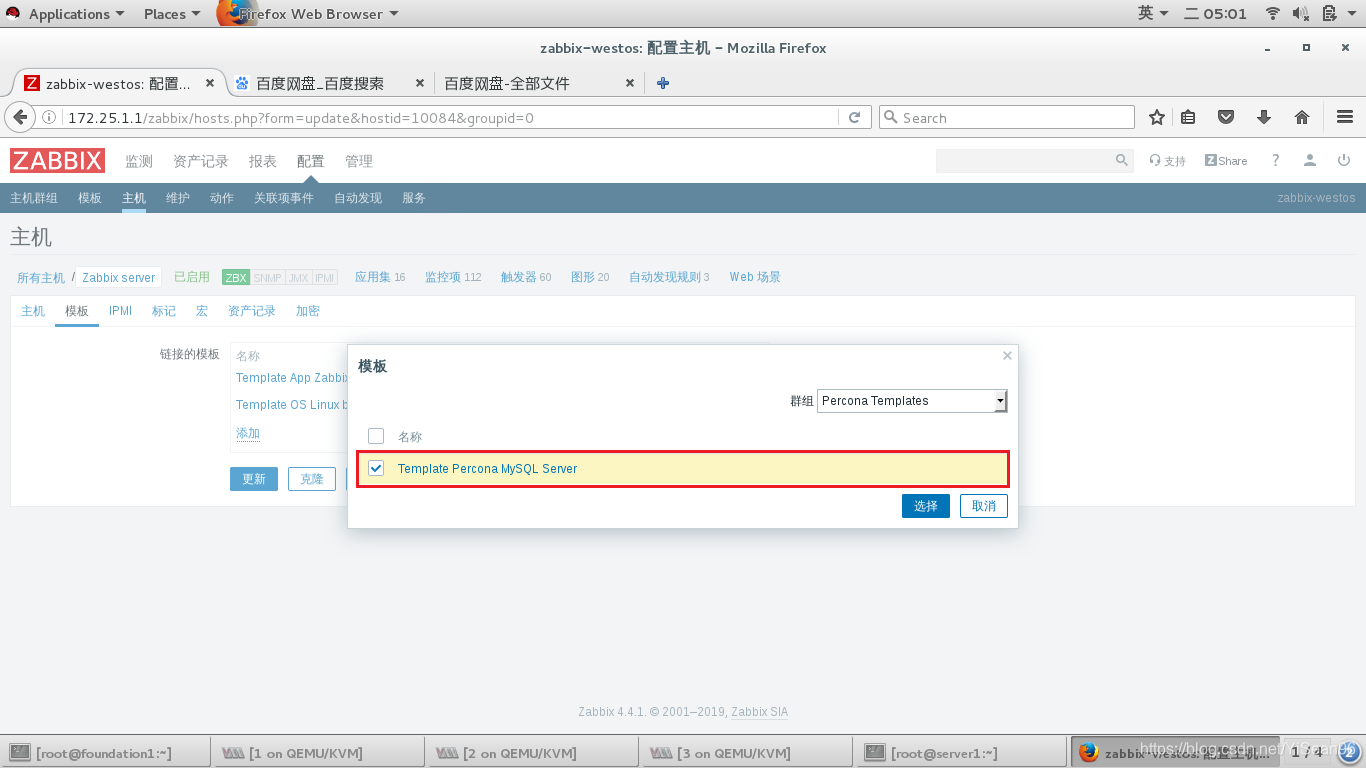Go to 主机群组 submenu
Screen dimensions: 1366x768
tap(34, 198)
